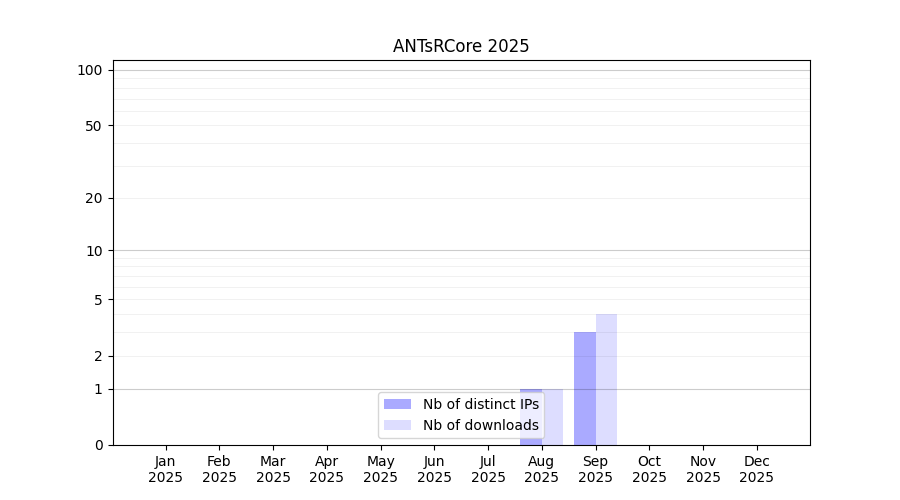Click the Aug 2025 downloads bar
Image resolution: width=900 pixels, height=500 pixels.
(x=553, y=417)
